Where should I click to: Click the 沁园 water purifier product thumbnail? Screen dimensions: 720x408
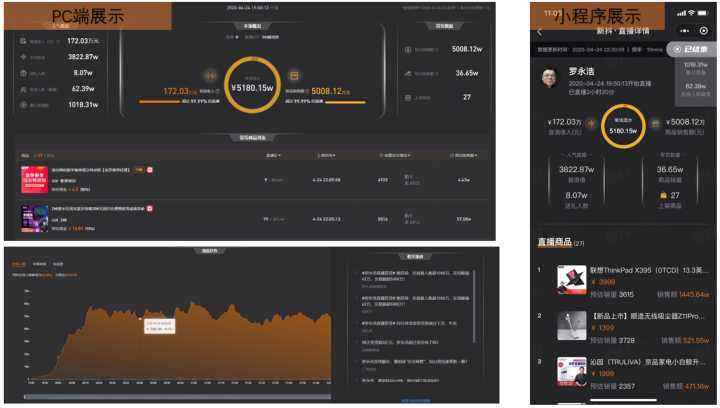click(571, 371)
